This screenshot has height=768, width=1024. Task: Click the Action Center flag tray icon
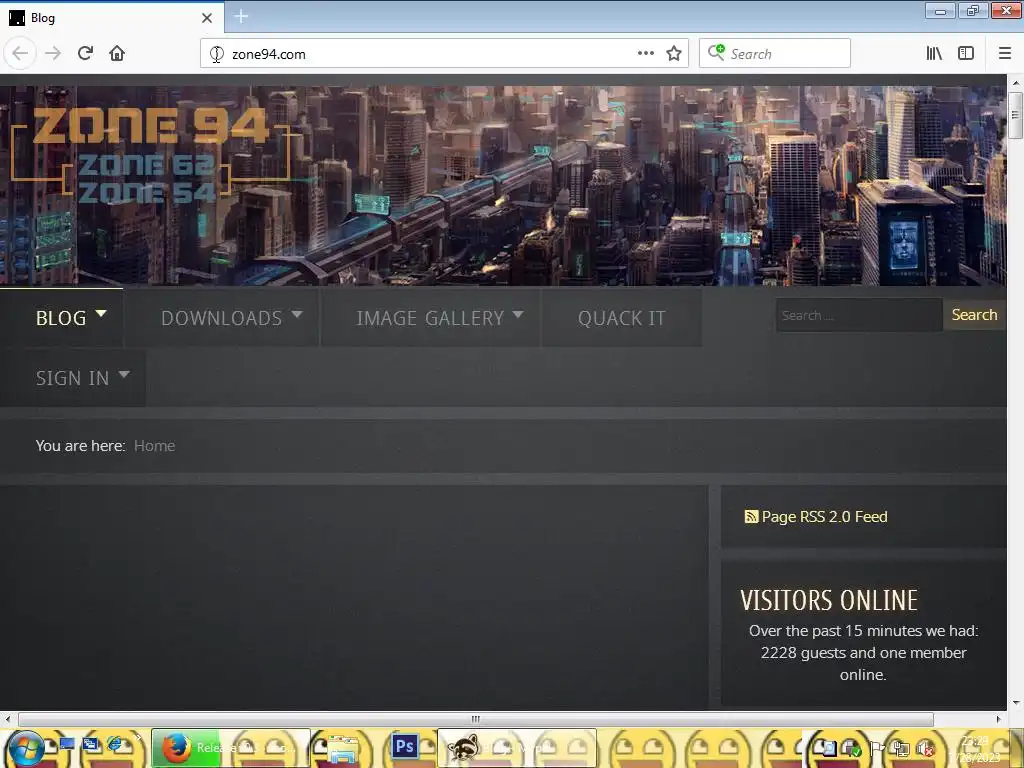click(876, 748)
